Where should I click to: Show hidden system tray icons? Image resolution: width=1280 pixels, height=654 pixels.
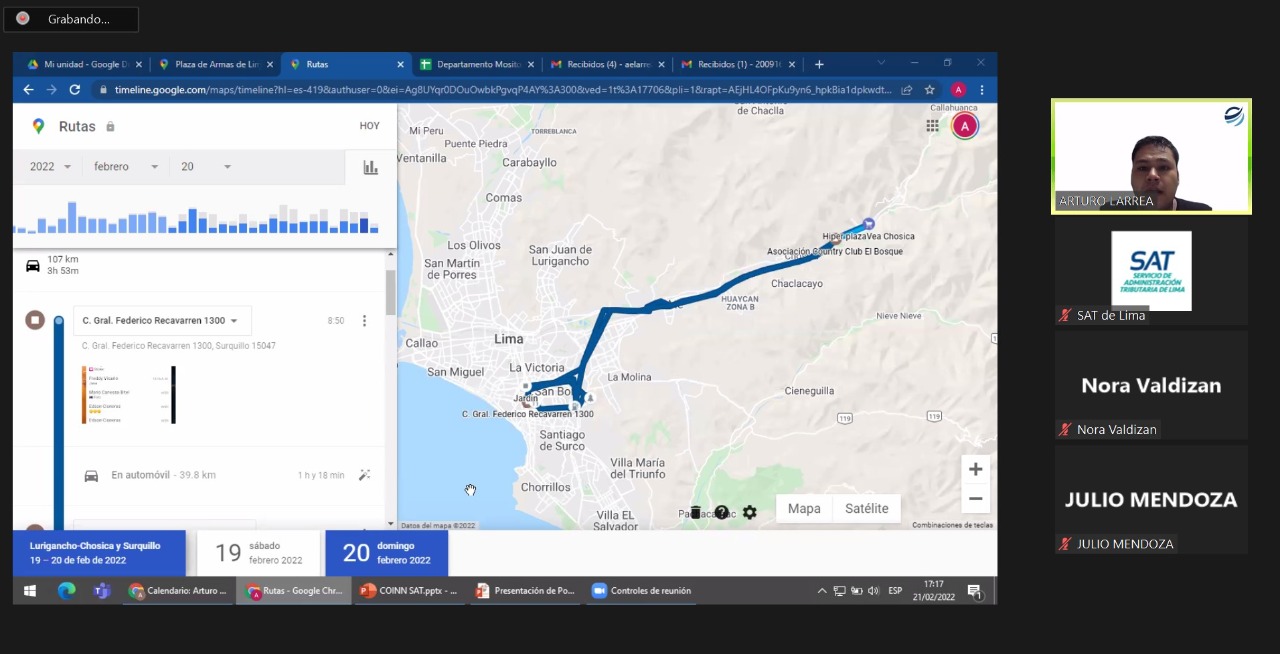point(822,591)
